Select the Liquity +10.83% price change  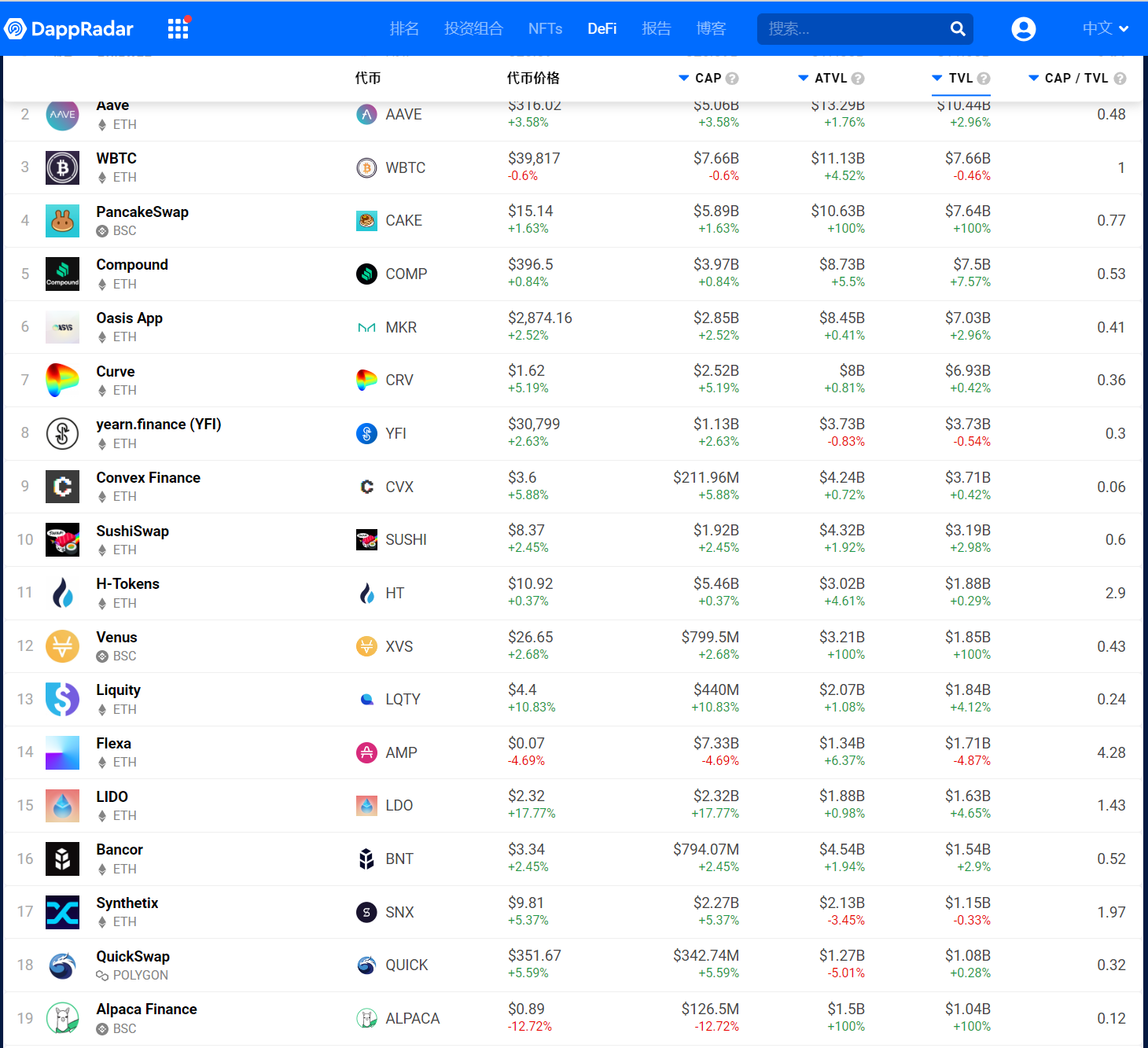click(532, 708)
